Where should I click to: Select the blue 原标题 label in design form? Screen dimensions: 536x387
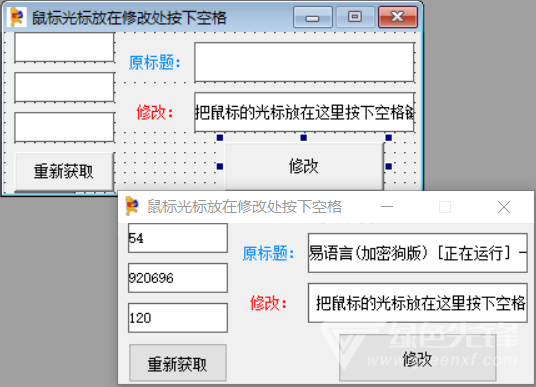pyautogui.click(x=155, y=63)
